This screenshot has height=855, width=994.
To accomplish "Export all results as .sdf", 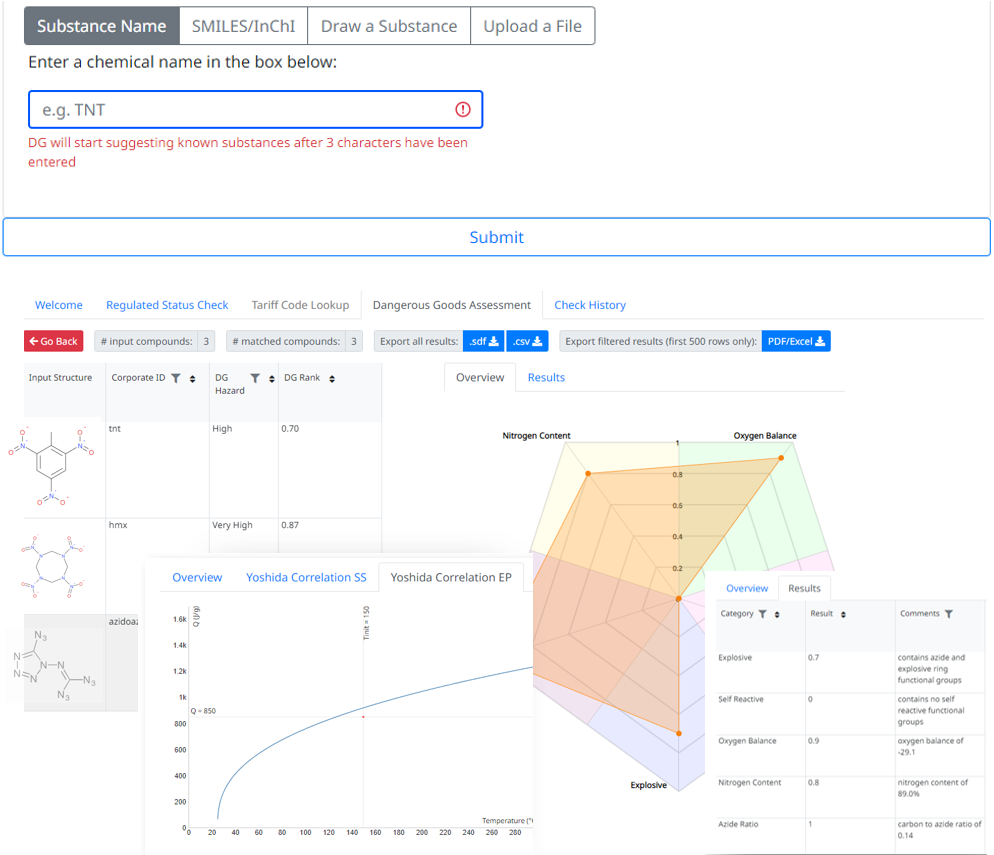I will click(x=484, y=341).
